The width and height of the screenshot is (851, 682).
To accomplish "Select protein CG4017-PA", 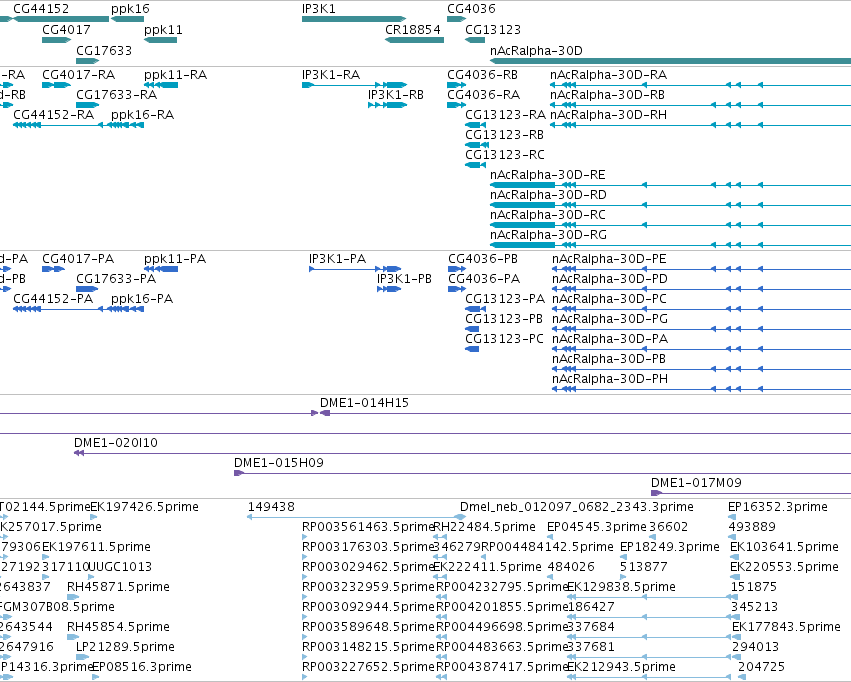I will tap(78, 259).
